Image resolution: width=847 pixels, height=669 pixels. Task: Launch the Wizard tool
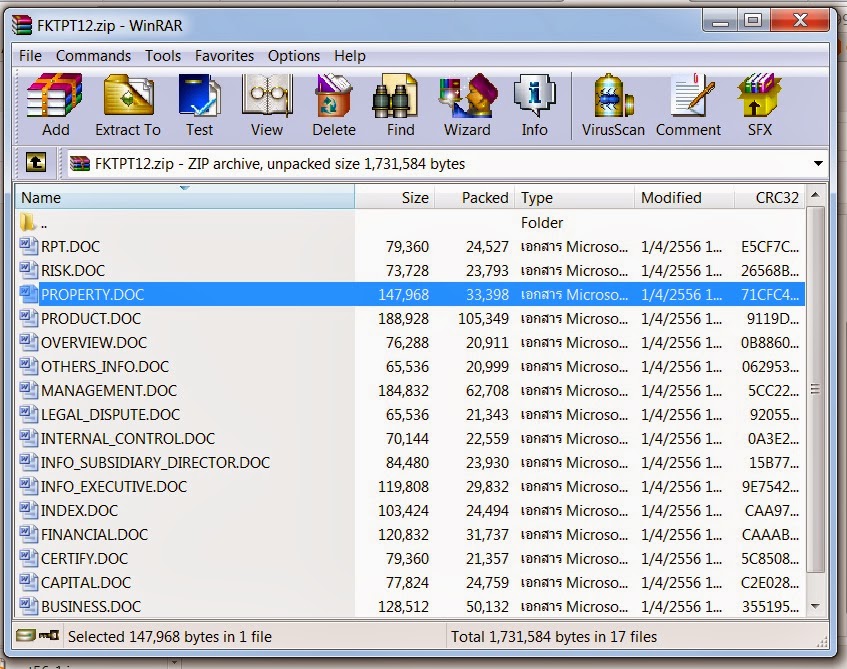pos(467,105)
